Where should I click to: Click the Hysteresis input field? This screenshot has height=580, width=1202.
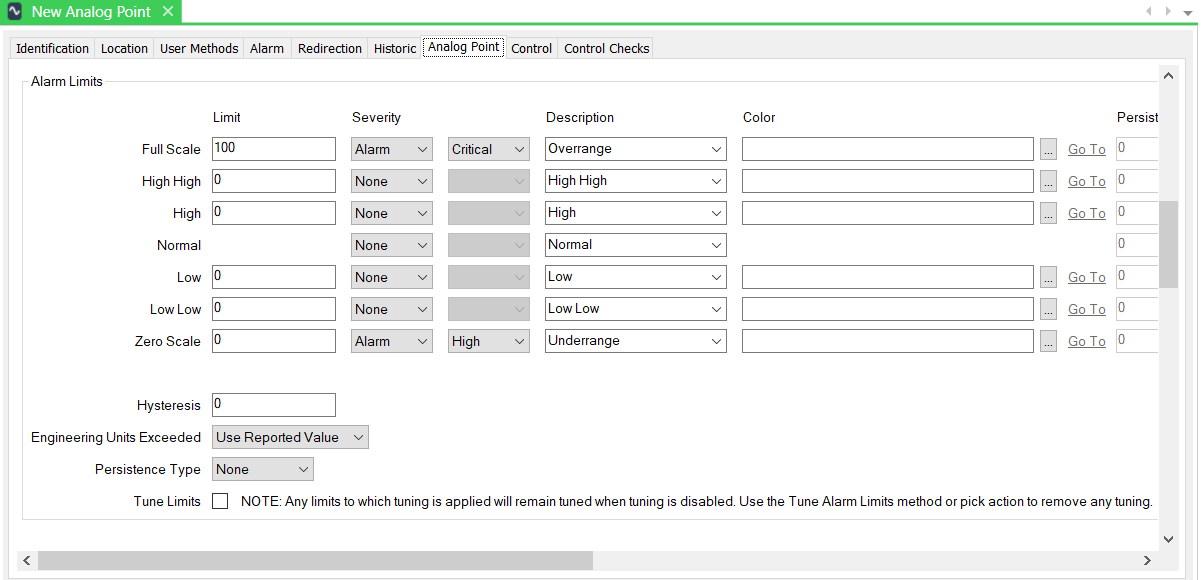(274, 405)
